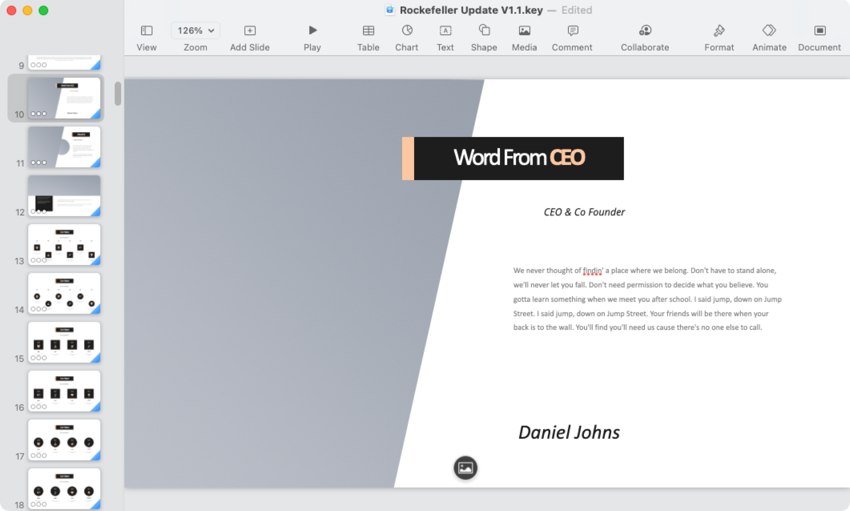Select slide 9 thumbnail
The image size is (850, 511).
click(x=64, y=62)
